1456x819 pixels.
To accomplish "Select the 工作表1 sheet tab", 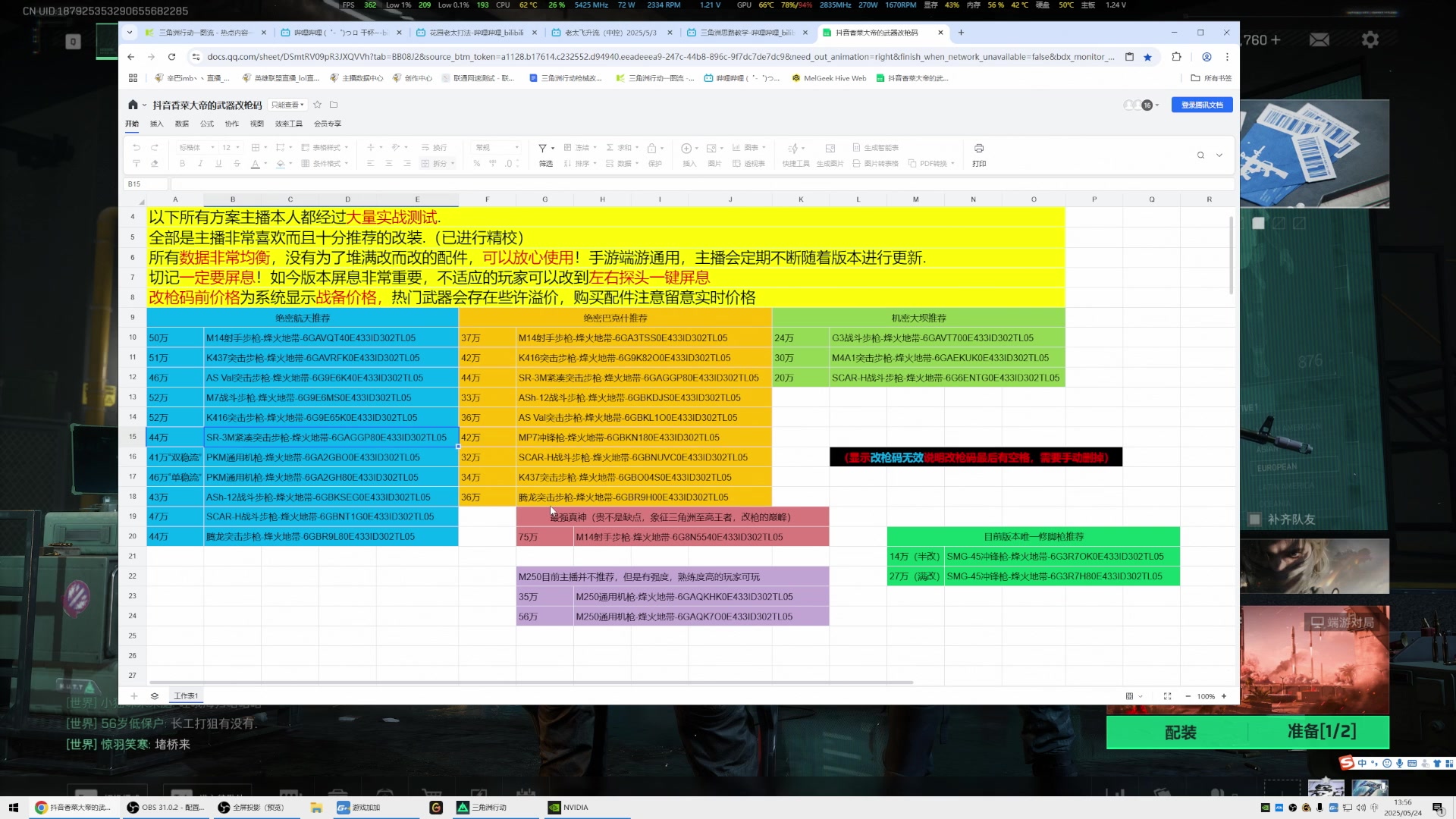I will pyautogui.click(x=186, y=696).
